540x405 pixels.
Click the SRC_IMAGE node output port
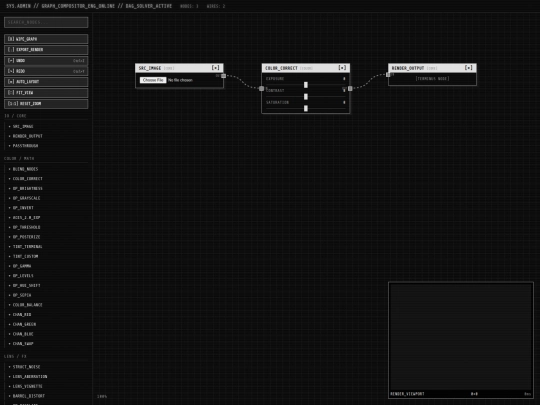click(224, 76)
